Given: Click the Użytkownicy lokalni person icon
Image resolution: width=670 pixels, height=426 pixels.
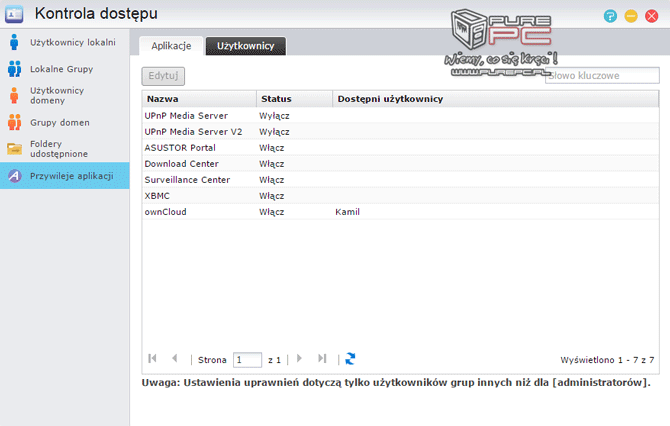Looking at the screenshot, I should 14,42.
